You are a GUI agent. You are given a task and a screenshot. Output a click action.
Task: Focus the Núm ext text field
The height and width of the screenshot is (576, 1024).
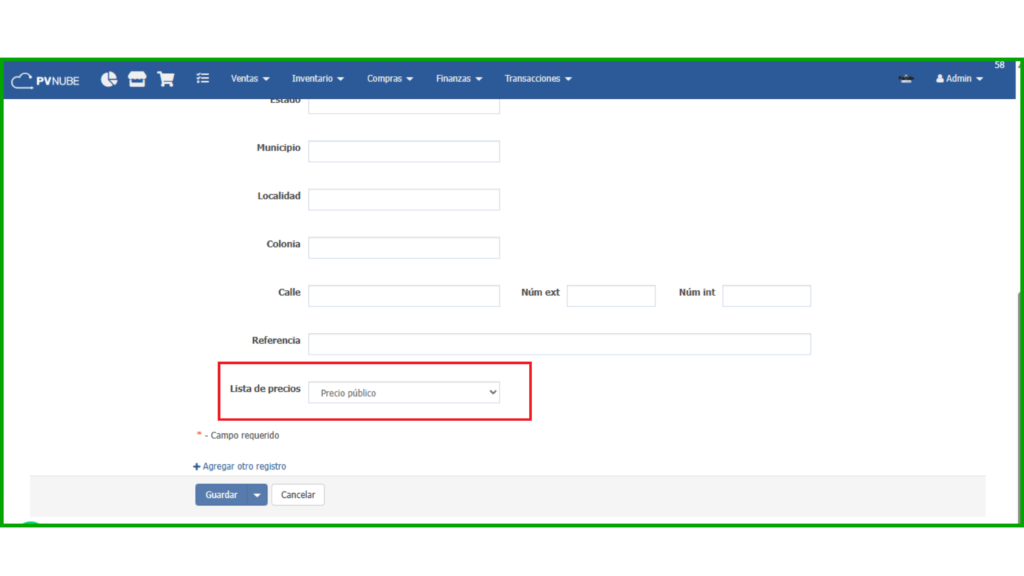click(x=611, y=296)
